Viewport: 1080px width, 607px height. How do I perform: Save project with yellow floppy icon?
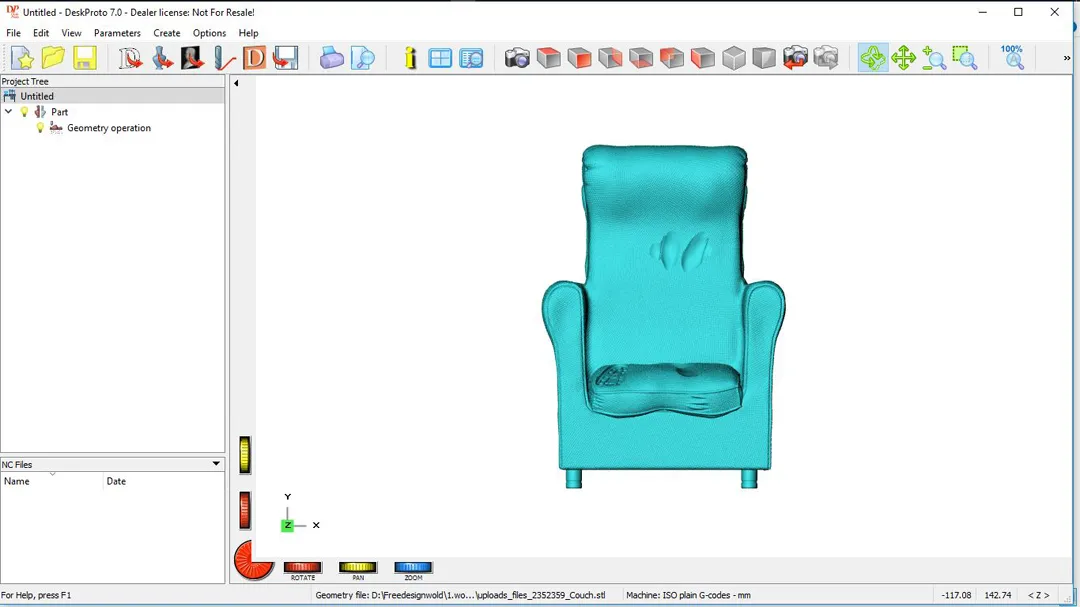point(84,58)
